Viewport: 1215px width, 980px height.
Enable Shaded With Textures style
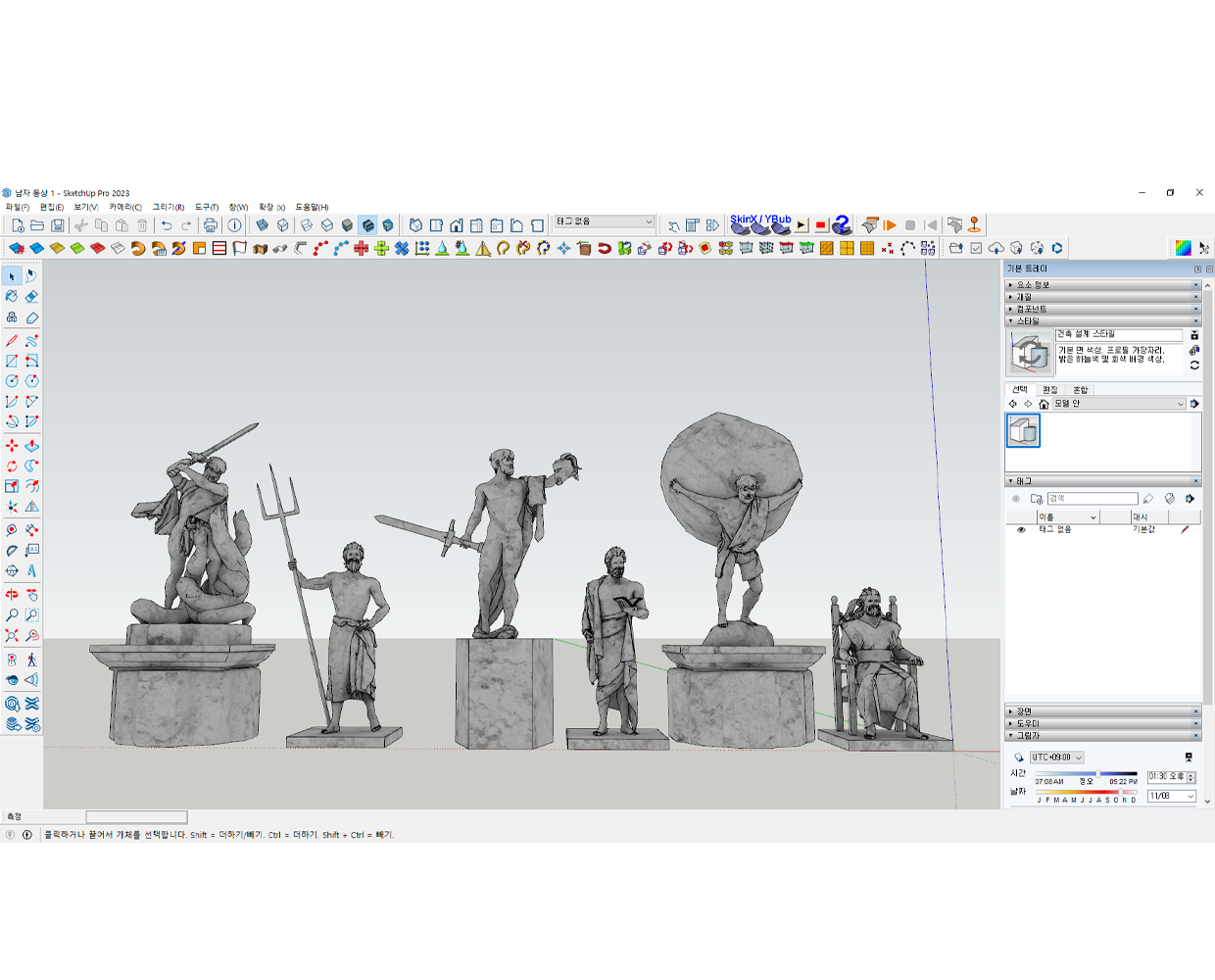click(x=367, y=225)
